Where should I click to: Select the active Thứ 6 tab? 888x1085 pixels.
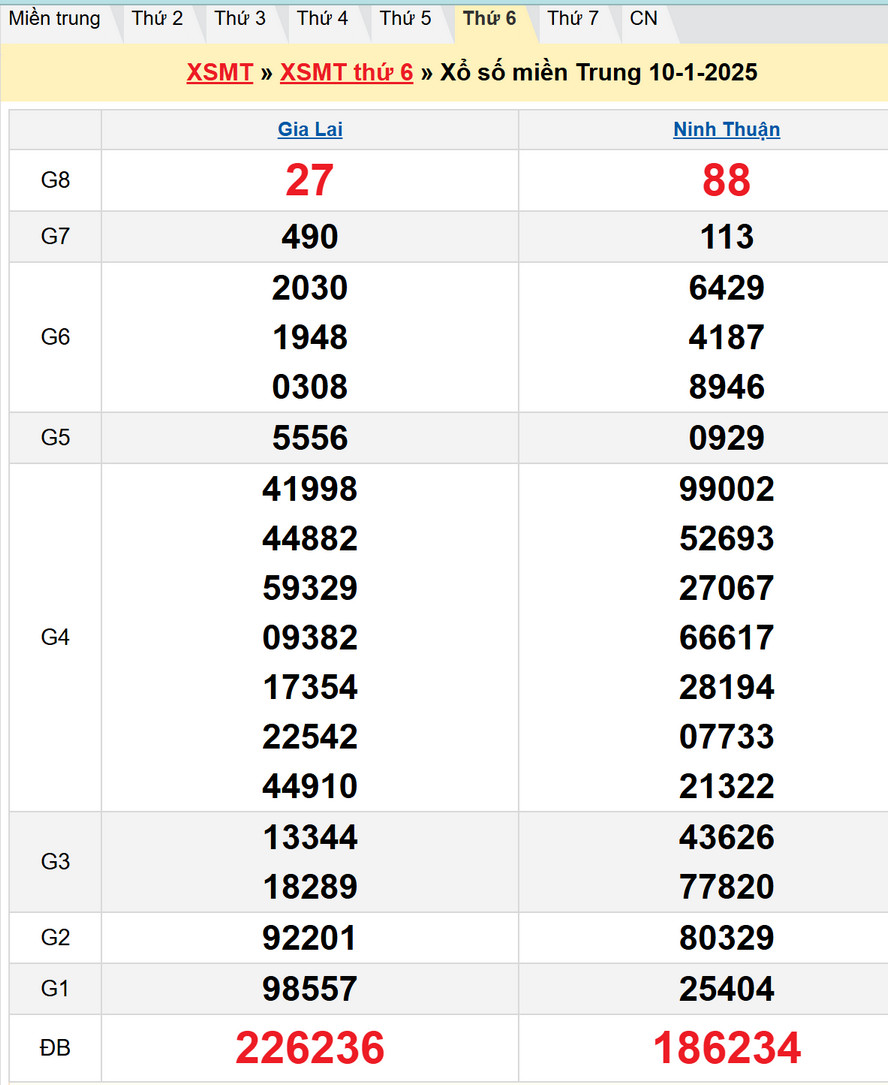pyautogui.click(x=489, y=19)
